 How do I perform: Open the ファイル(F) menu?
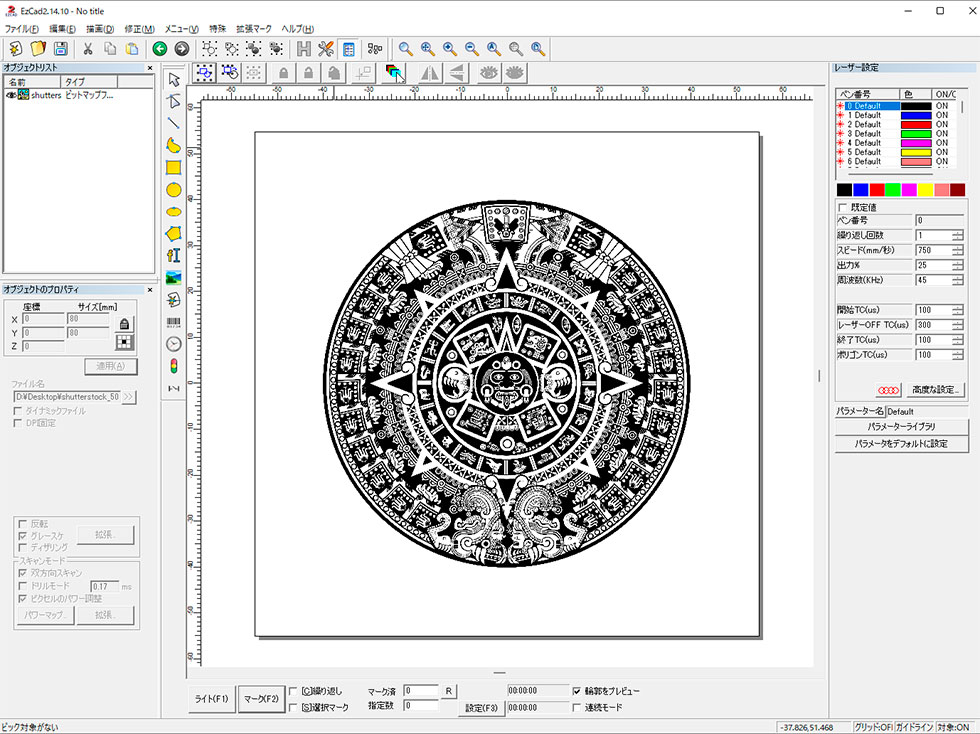tap(21, 29)
